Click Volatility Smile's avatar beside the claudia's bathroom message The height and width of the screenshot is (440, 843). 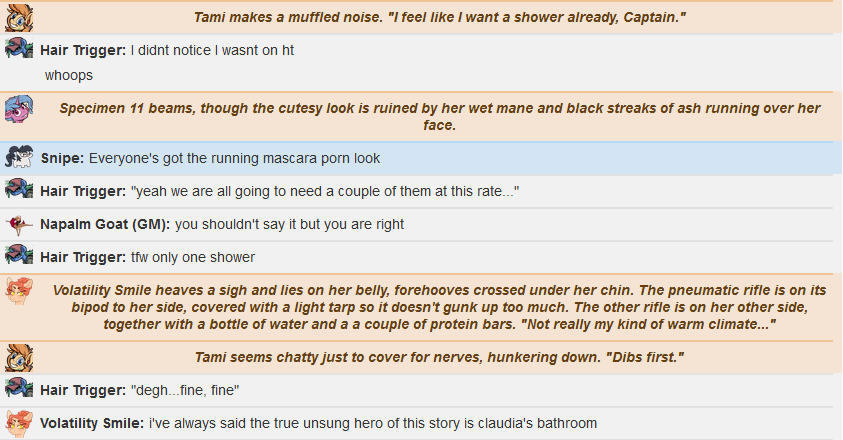[19, 423]
